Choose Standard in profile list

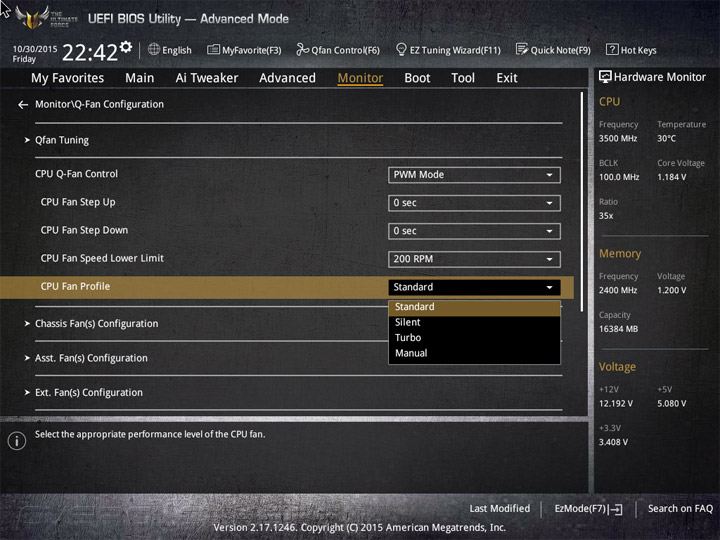click(x=474, y=307)
